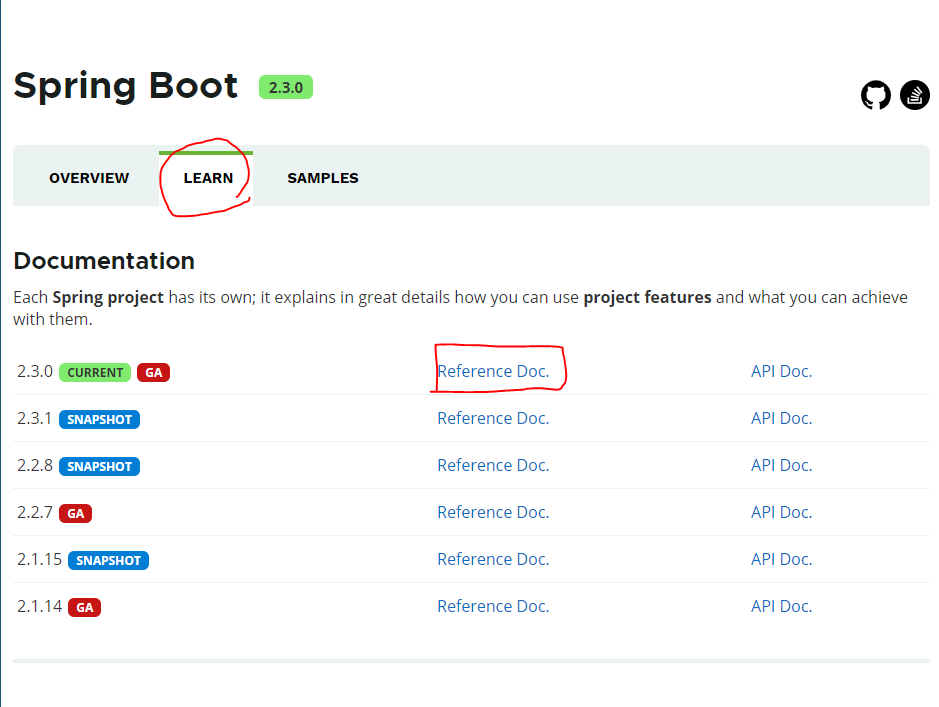The width and height of the screenshot is (939, 707).
Task: Click the SNAPSHOT badge next to 2.3.1
Action: (99, 419)
